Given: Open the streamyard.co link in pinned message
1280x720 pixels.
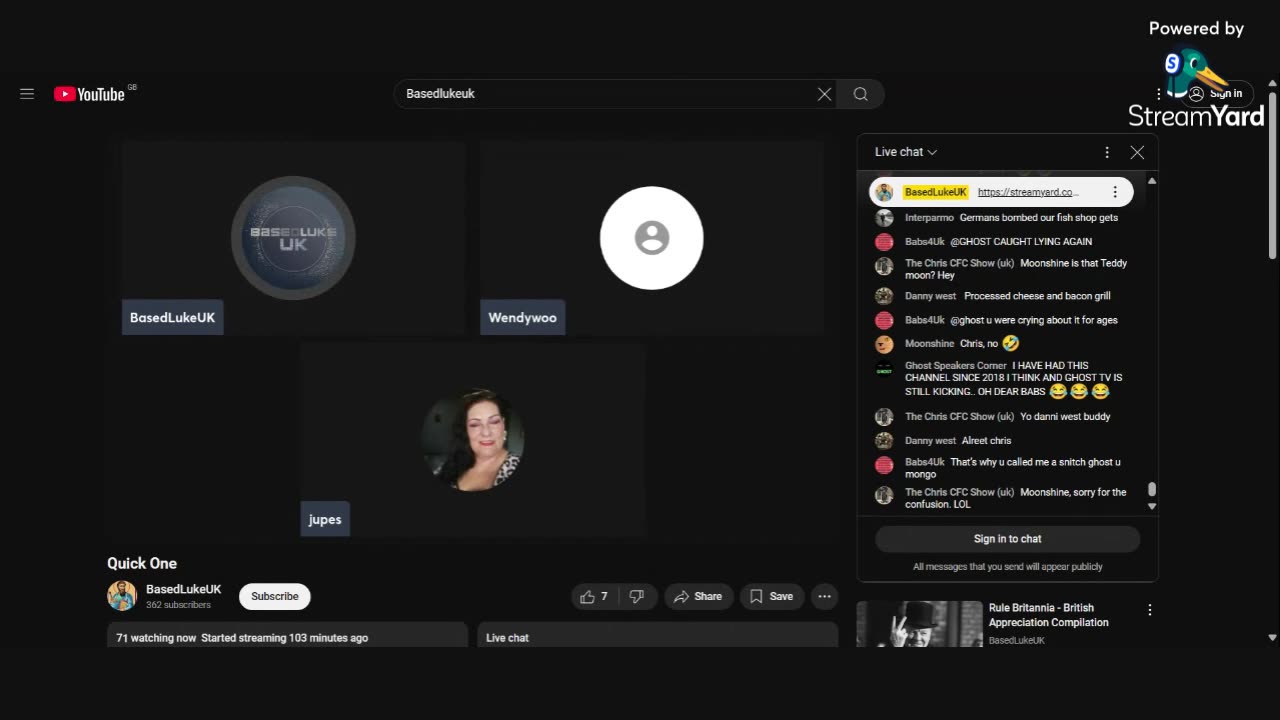Looking at the screenshot, I should pyautogui.click(x=1028, y=192).
